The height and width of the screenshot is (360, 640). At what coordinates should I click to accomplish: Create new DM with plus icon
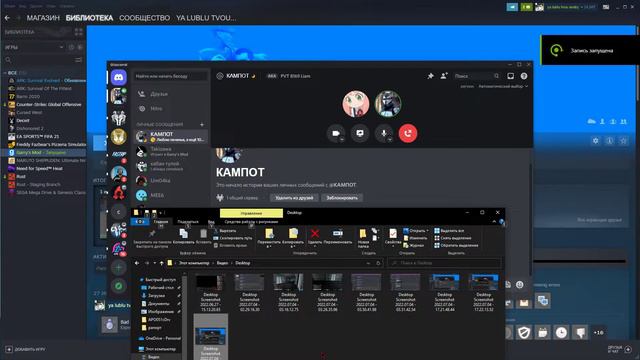[x=202, y=124]
